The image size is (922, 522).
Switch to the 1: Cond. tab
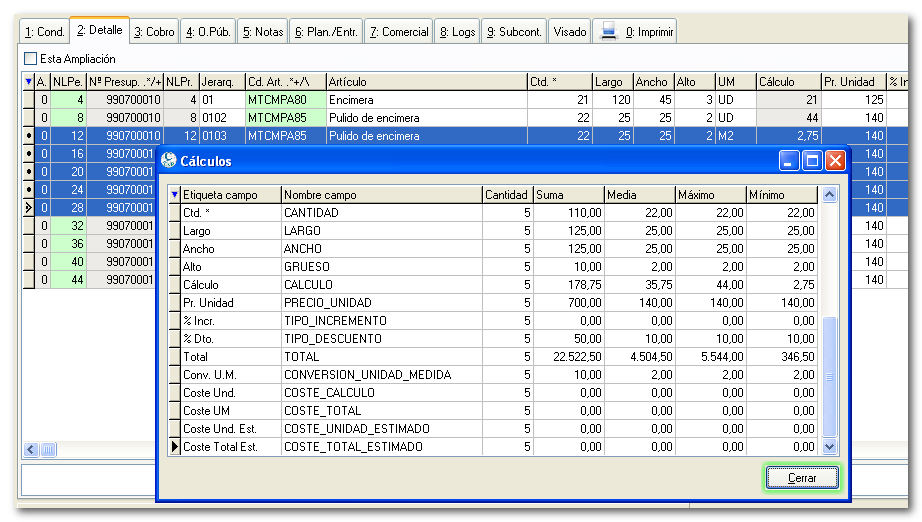[x=45, y=32]
